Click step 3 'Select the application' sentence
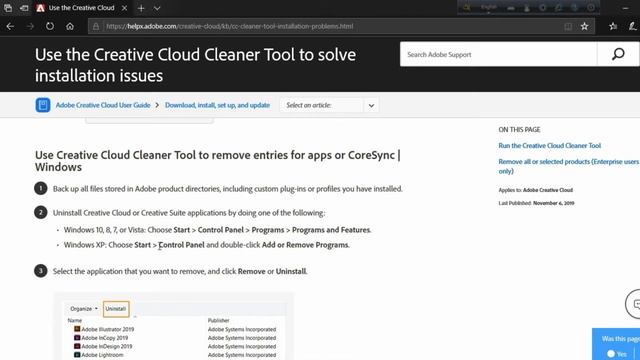The width and height of the screenshot is (640, 360). [x=180, y=271]
